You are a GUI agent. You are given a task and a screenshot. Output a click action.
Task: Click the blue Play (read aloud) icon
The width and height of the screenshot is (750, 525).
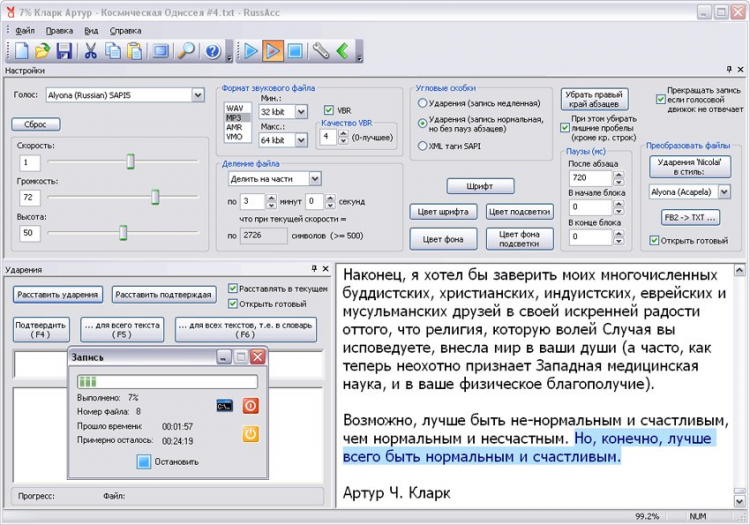(x=250, y=51)
